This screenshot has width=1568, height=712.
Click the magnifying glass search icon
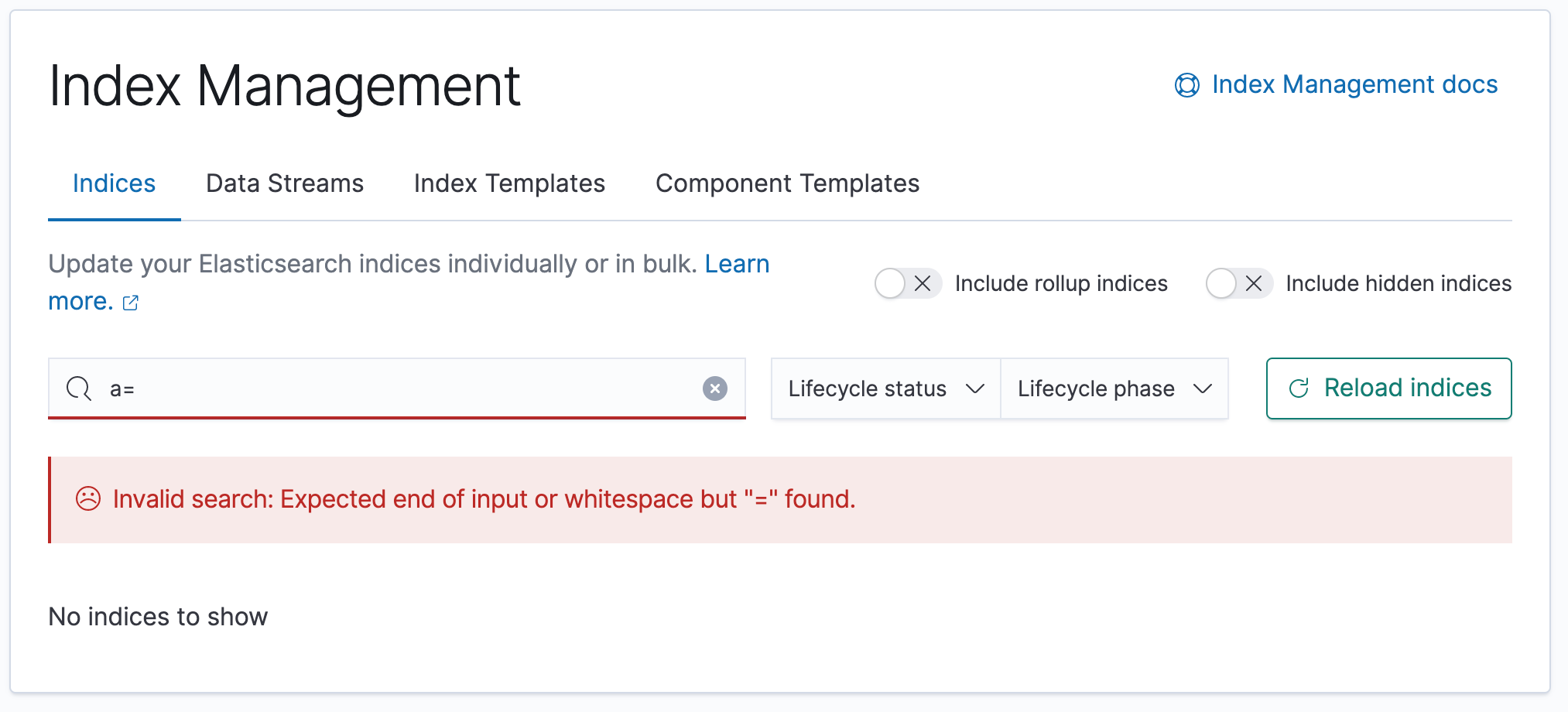click(x=78, y=389)
